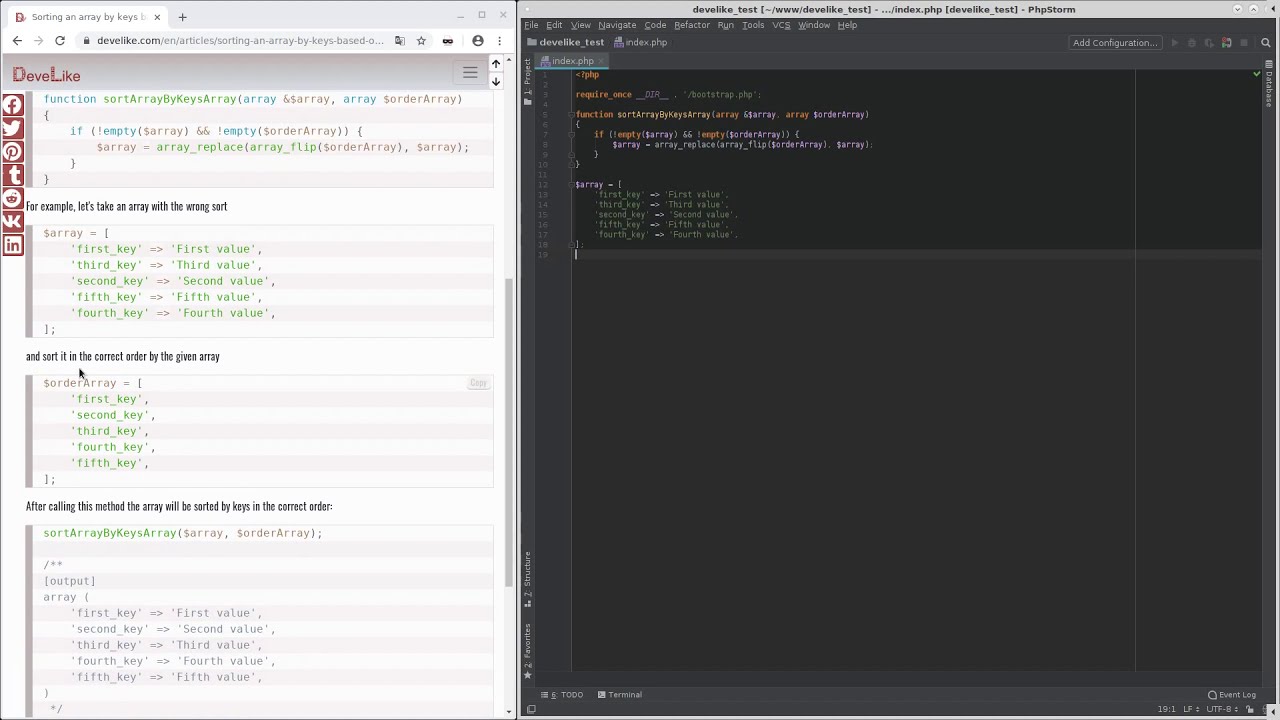Click the browser page vertical scrollbar

(x=509, y=432)
